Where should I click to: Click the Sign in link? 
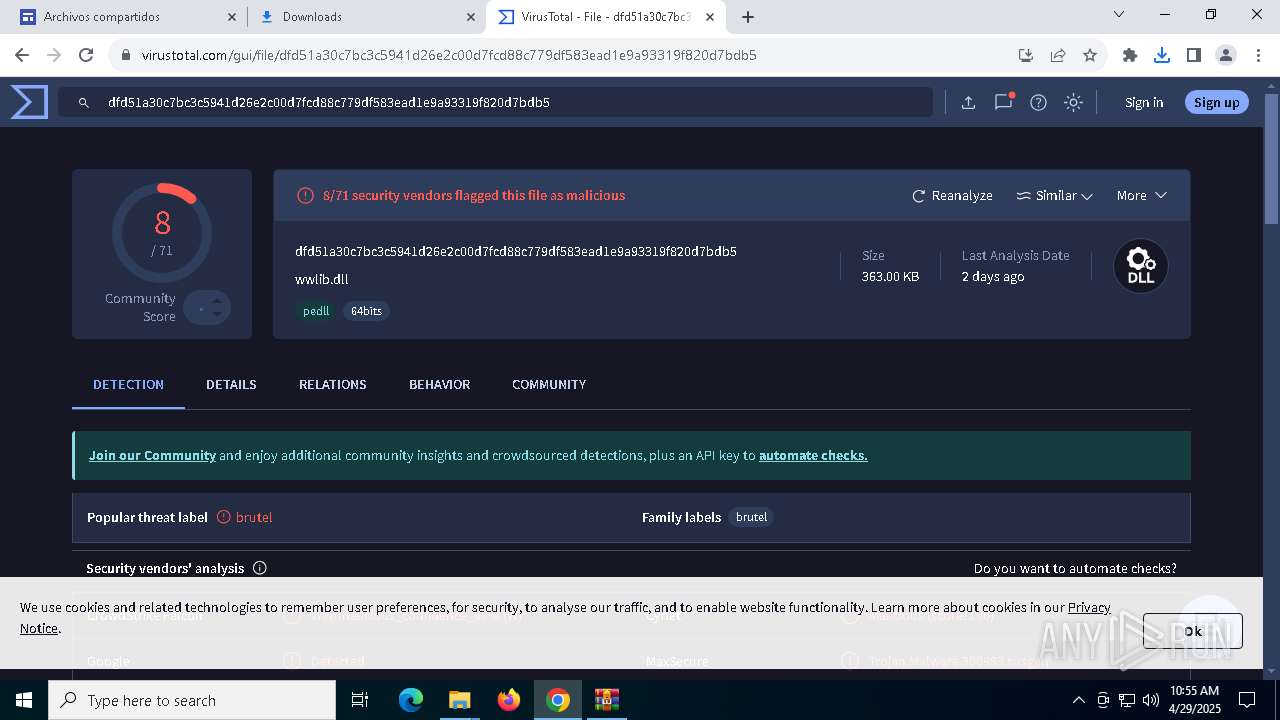1144,102
